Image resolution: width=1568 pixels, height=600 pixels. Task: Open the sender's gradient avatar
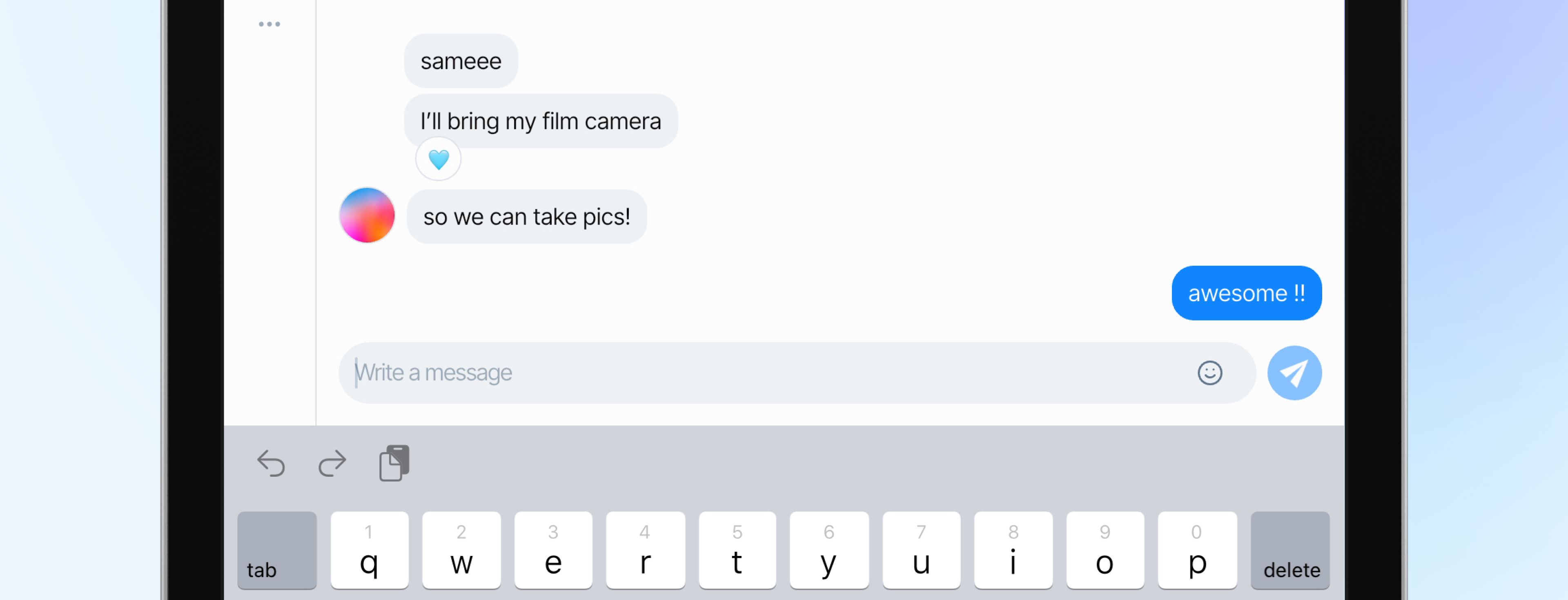point(367,216)
